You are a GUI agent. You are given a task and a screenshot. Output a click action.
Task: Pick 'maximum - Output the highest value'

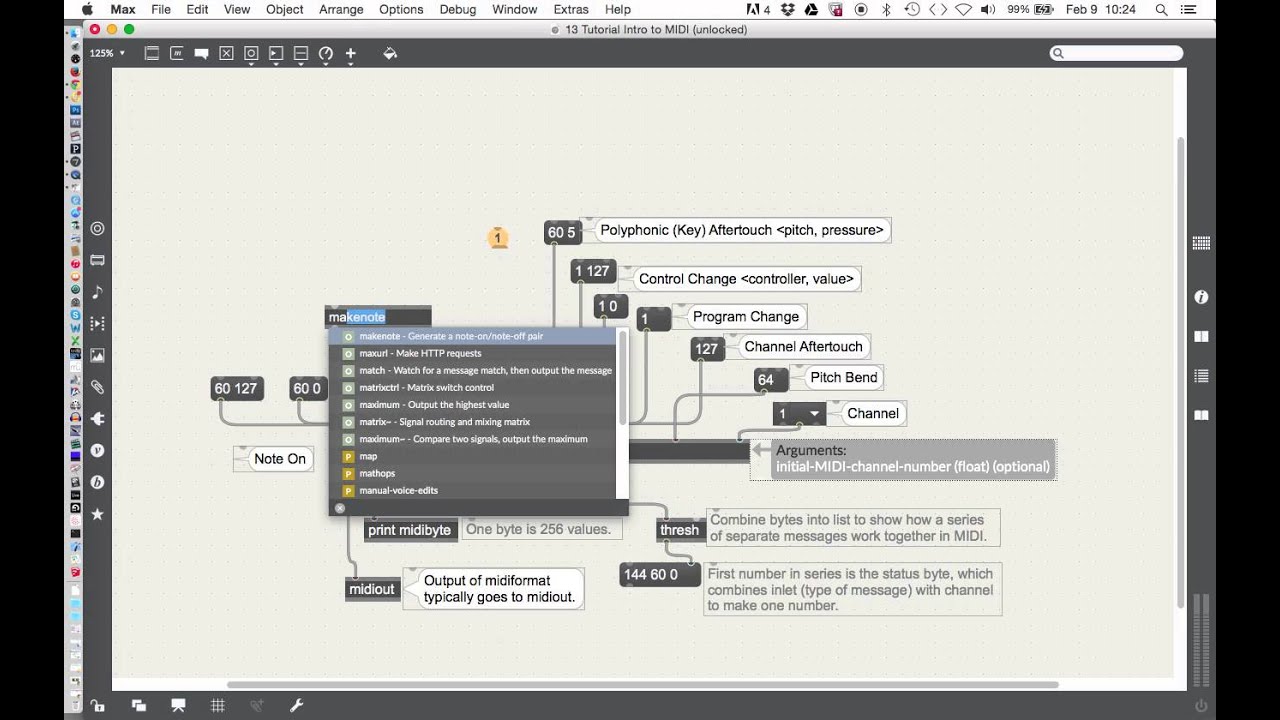[x=473, y=404]
